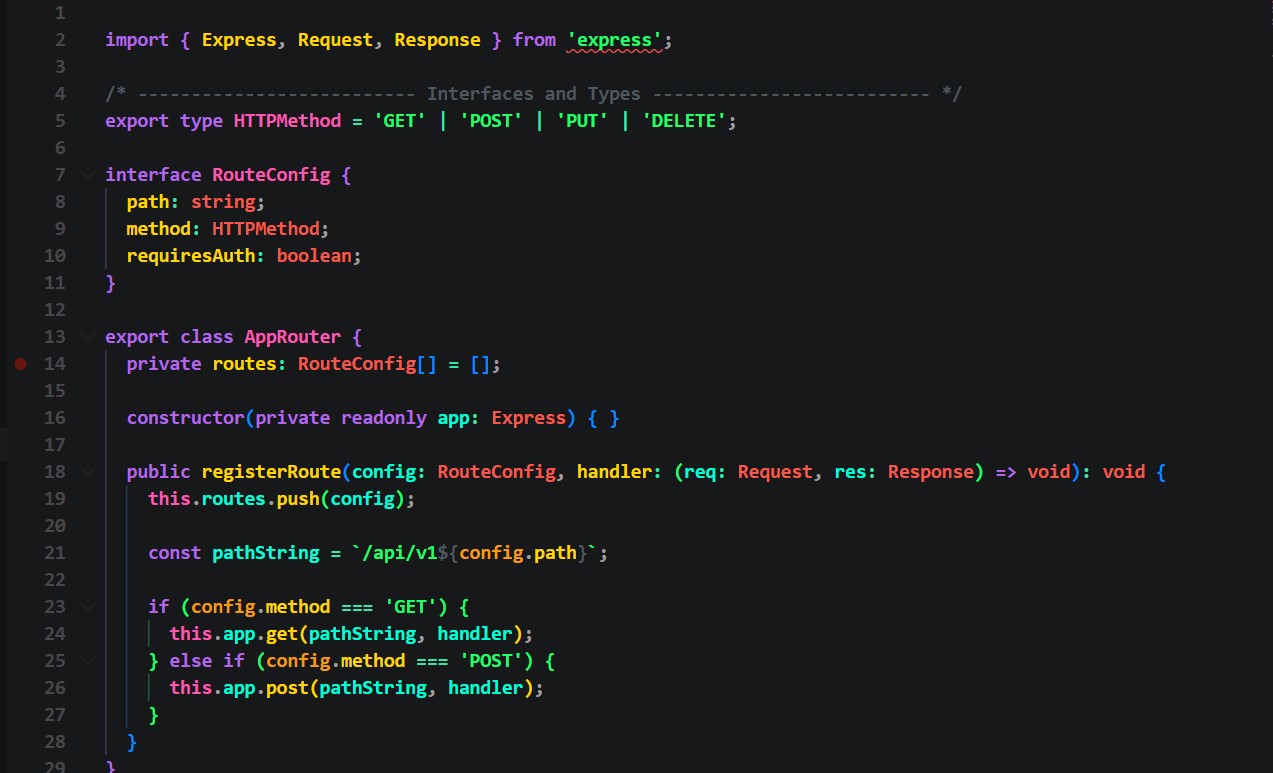1273x773 pixels.
Task: Click line number 28 in the gutter
Action: [55, 742]
